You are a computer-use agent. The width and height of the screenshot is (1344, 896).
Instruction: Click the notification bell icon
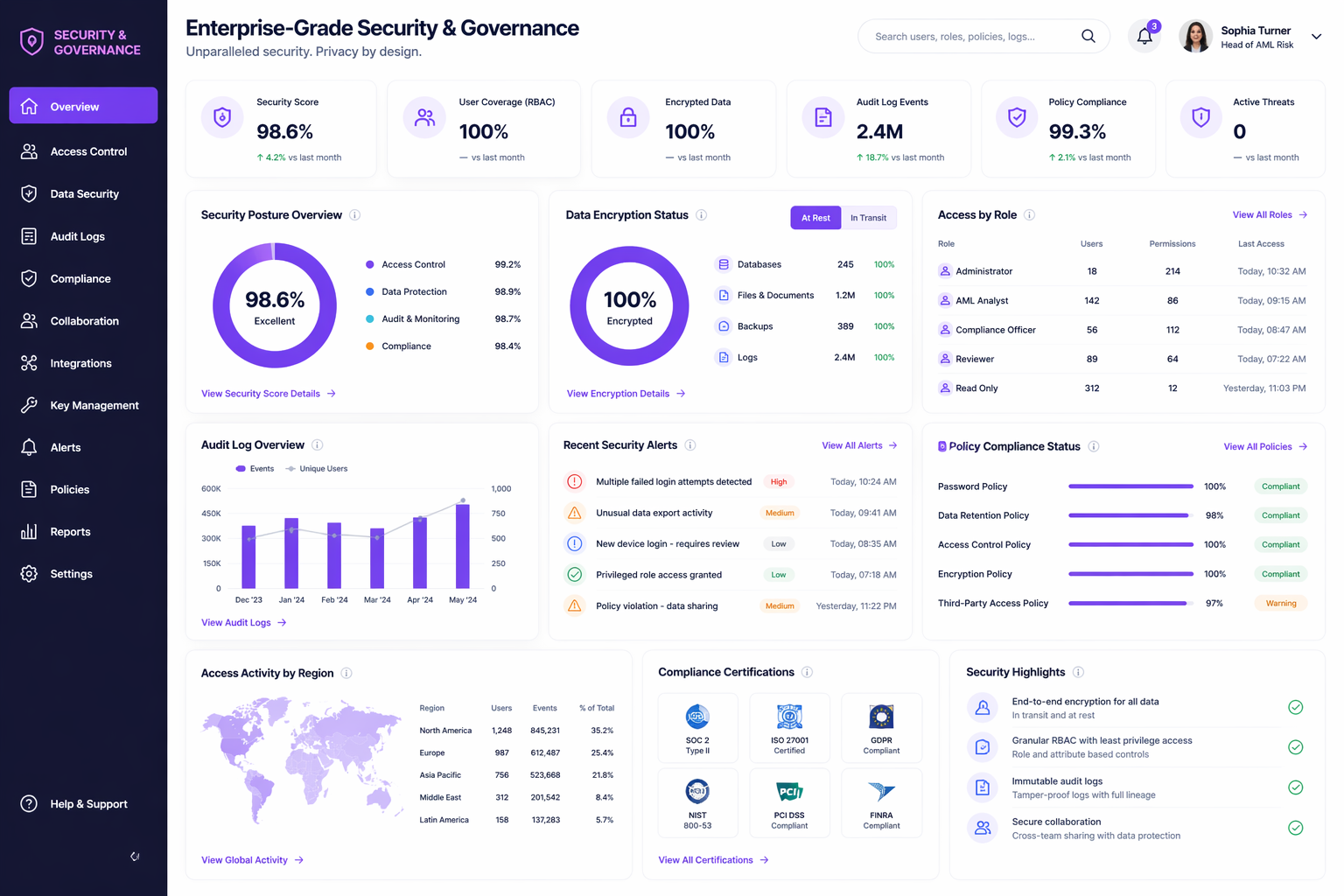point(1144,37)
